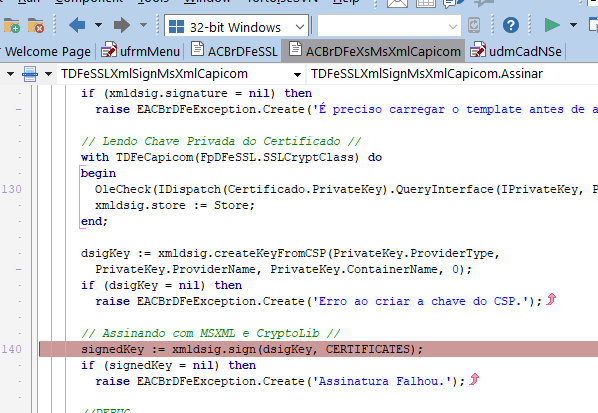Open the back-navigation history dropdown arrow
Screen dimensions: 598x413
(98, 25)
